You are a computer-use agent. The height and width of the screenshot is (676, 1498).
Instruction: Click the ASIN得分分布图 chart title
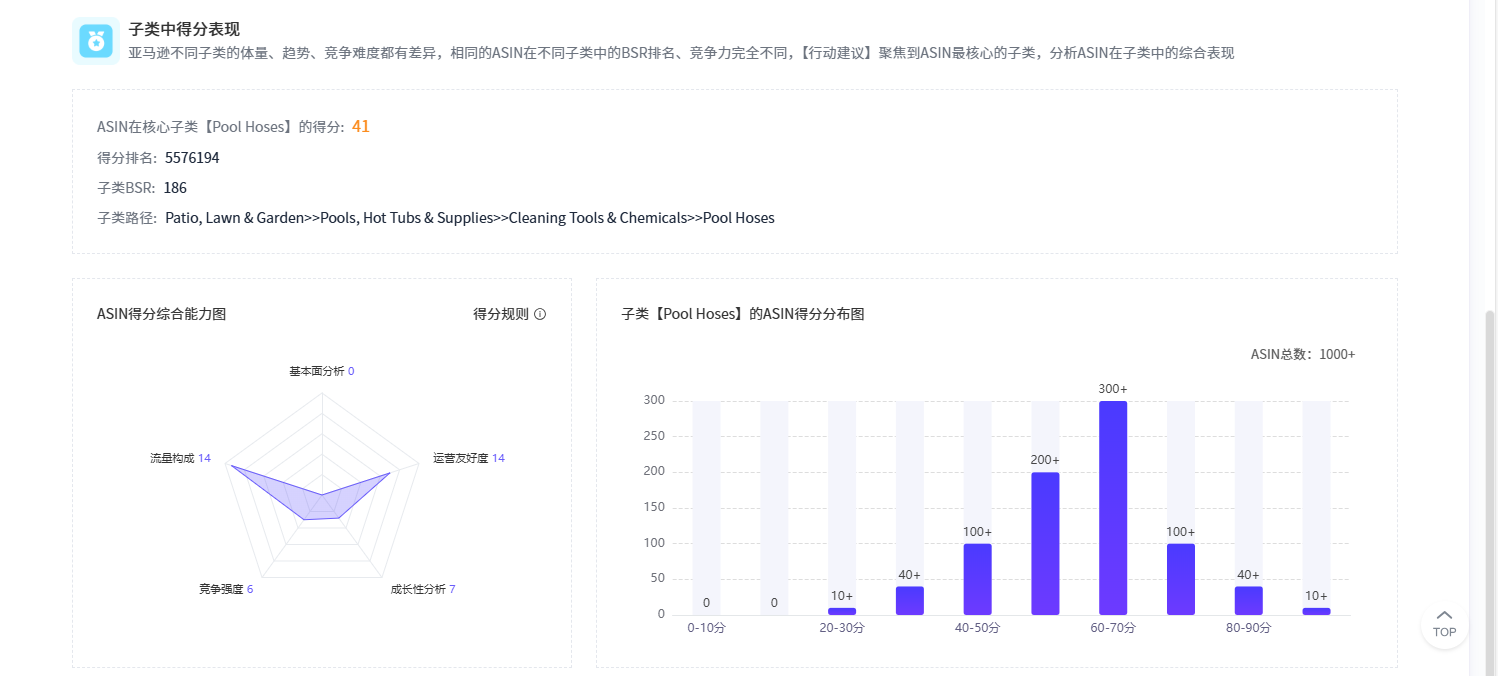743,314
